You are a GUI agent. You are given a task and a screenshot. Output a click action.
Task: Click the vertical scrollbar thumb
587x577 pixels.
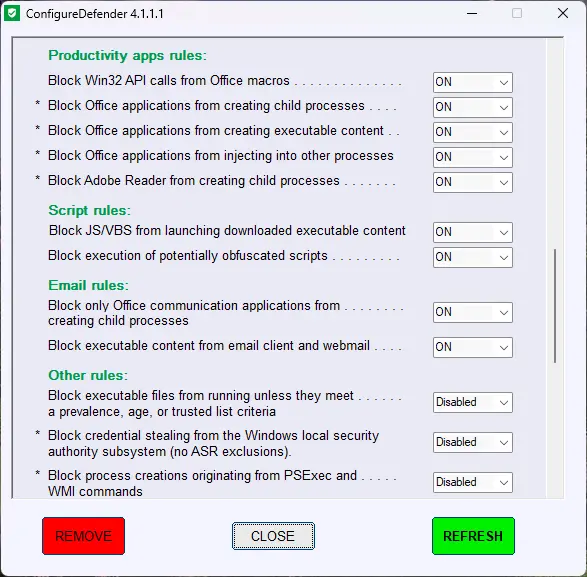555,306
